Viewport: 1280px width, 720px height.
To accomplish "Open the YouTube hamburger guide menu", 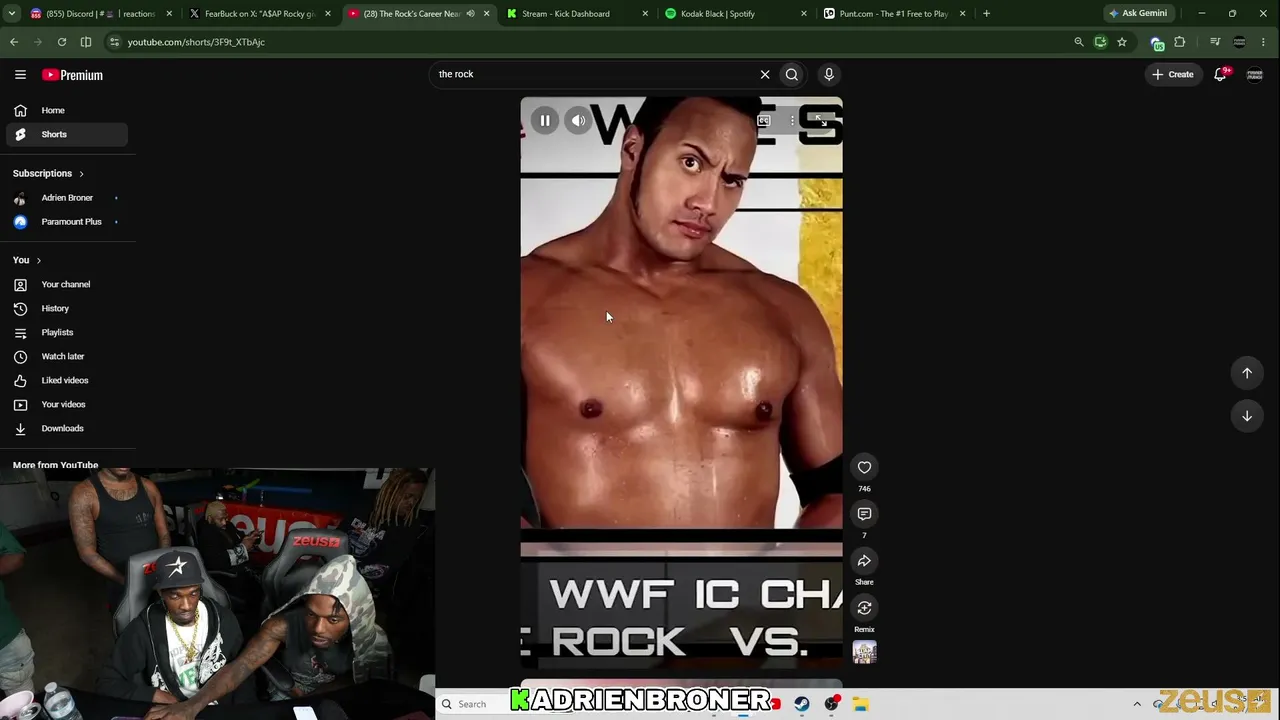I will click(x=20, y=75).
